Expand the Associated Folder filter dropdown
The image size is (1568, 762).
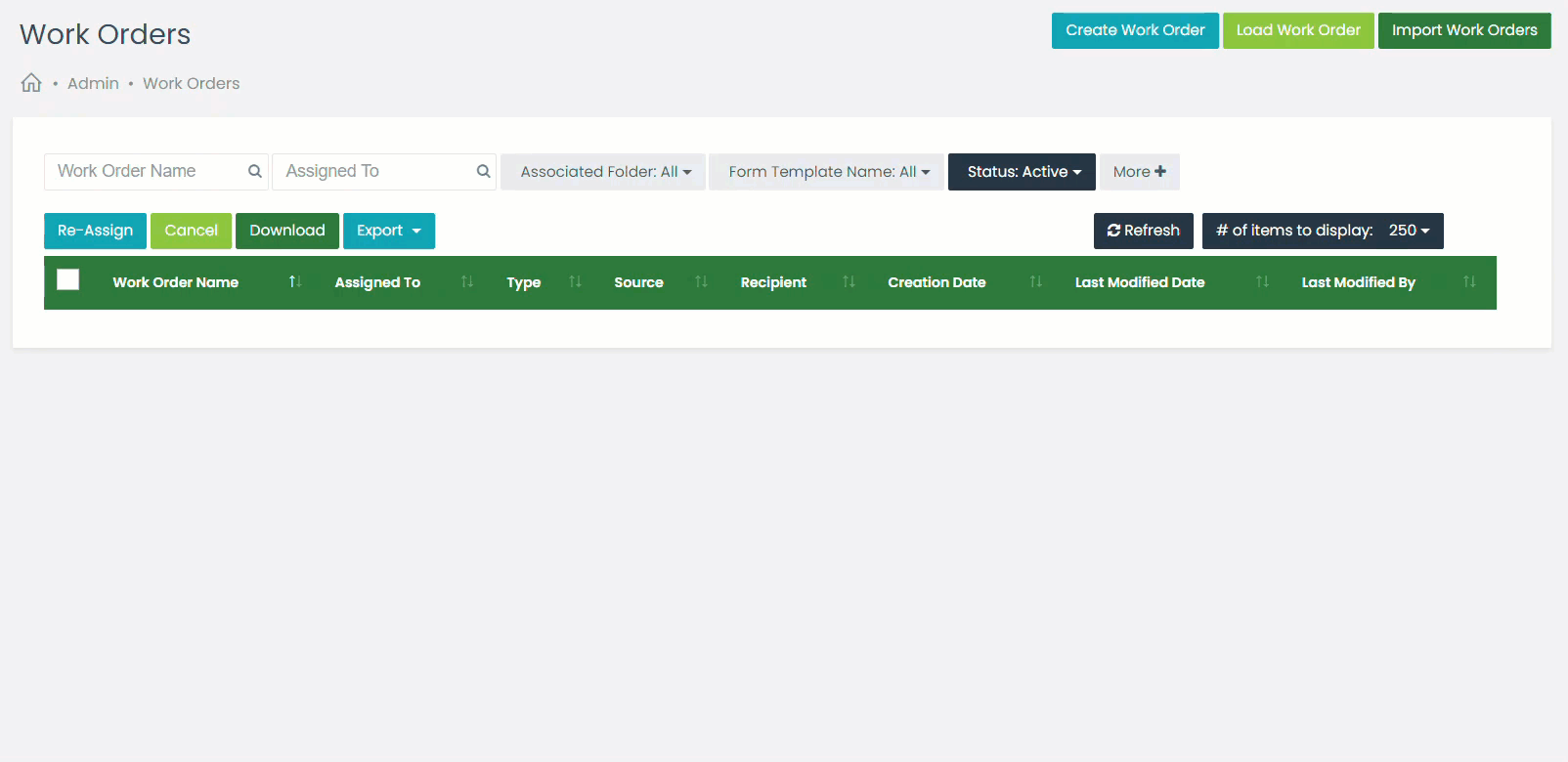pyautogui.click(x=604, y=172)
